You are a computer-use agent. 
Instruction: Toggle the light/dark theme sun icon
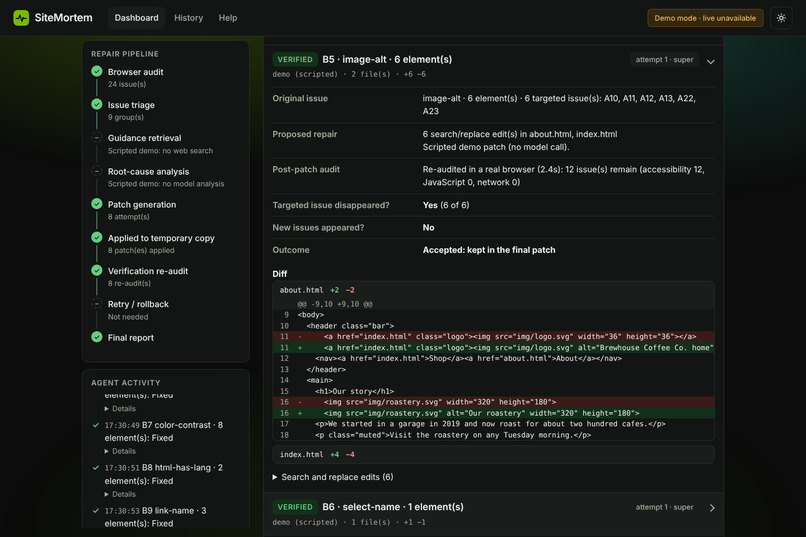[781, 18]
